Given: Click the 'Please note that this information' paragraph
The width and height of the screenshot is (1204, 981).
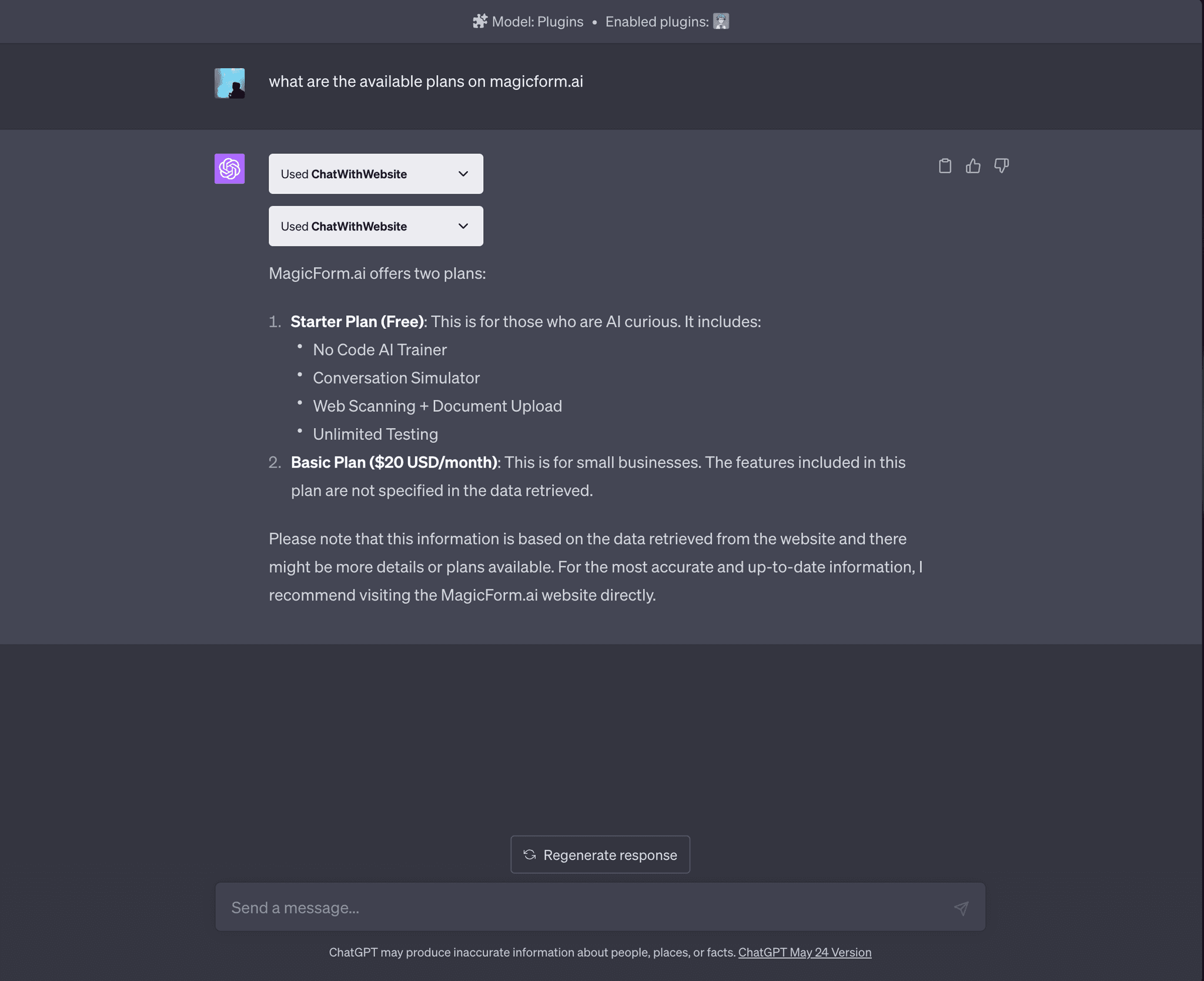Looking at the screenshot, I should pos(596,567).
